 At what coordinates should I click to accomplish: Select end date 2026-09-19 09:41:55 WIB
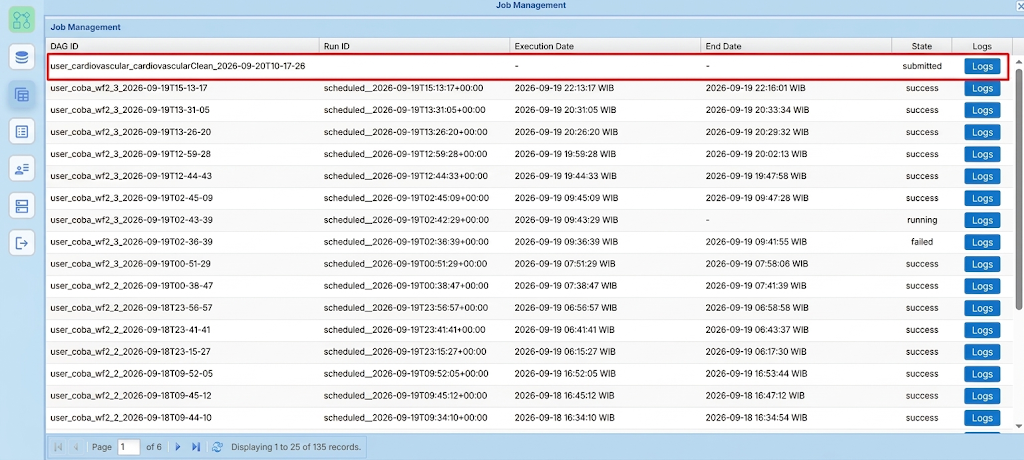tap(757, 242)
